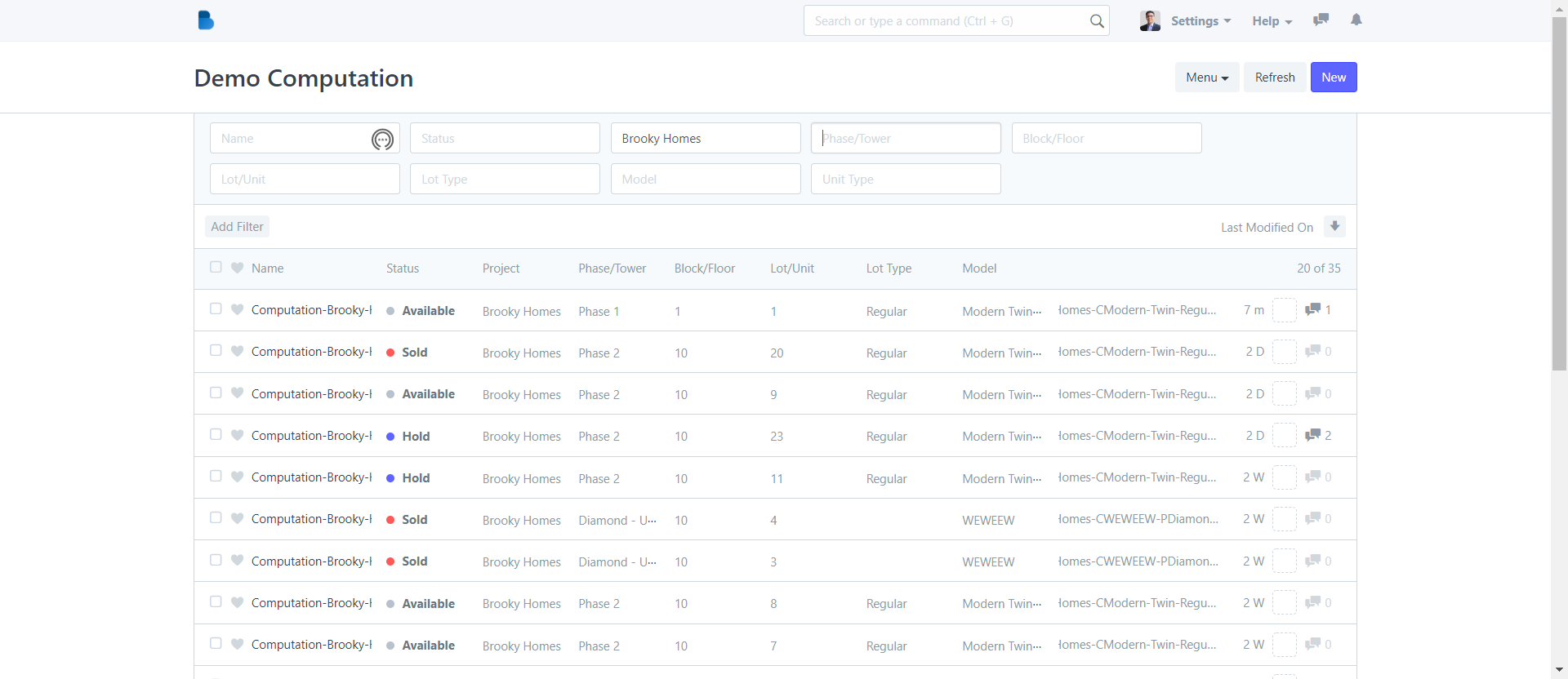Click the search magnifier icon

click(1097, 21)
